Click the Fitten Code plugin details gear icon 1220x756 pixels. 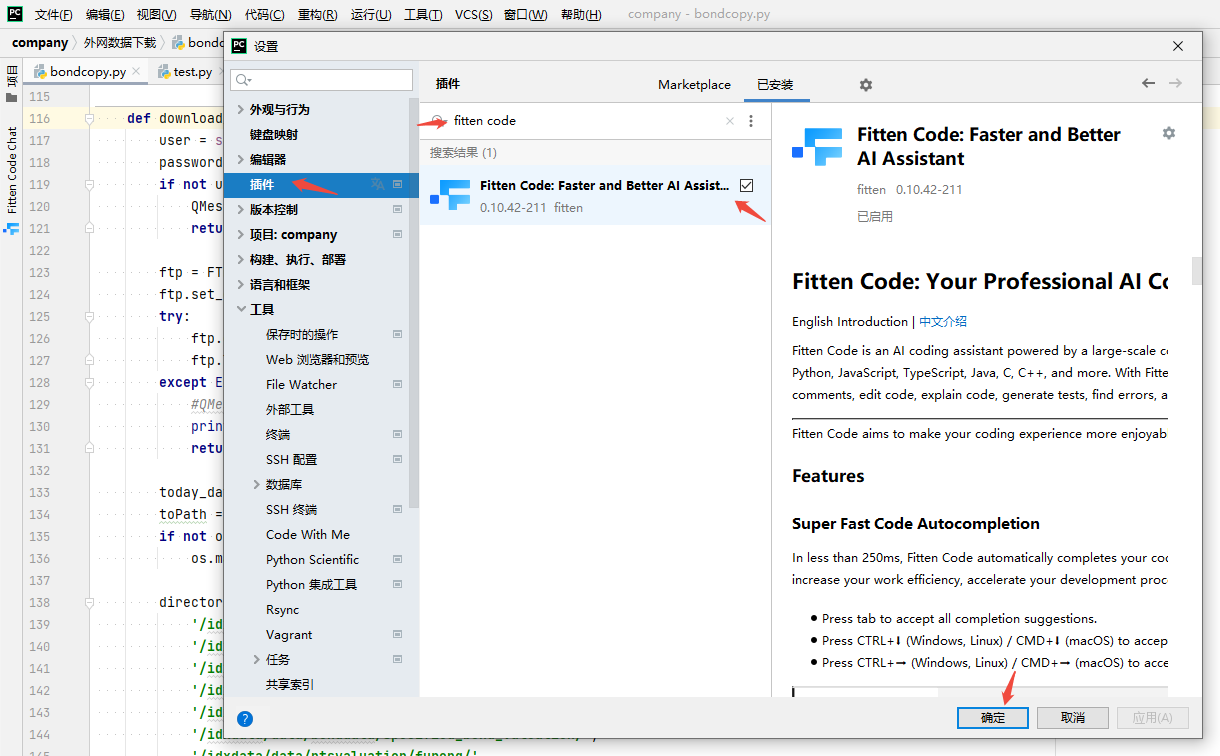pyautogui.click(x=1169, y=133)
